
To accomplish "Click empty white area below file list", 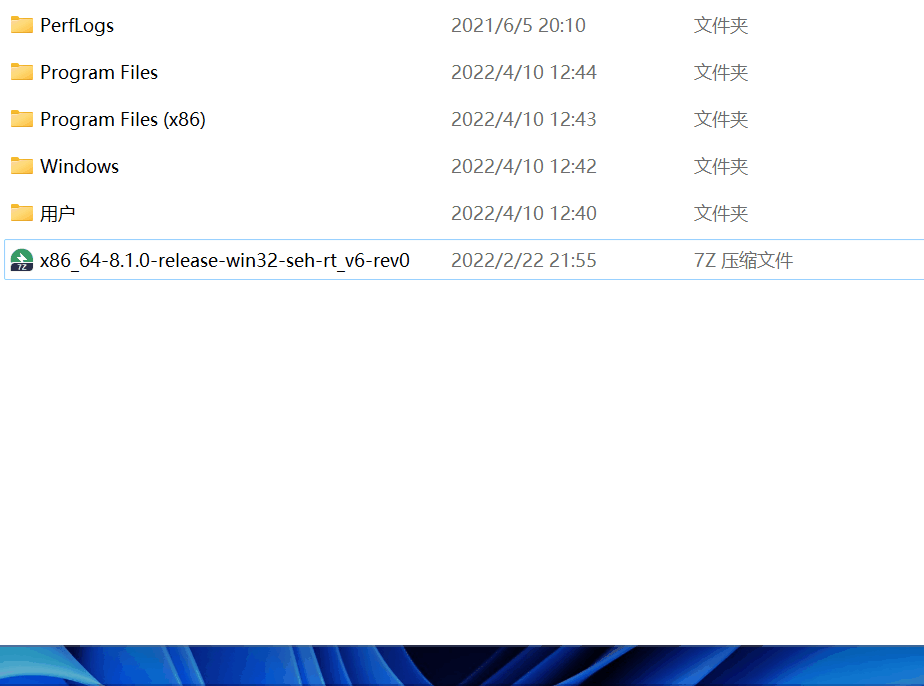I will [x=462, y=460].
